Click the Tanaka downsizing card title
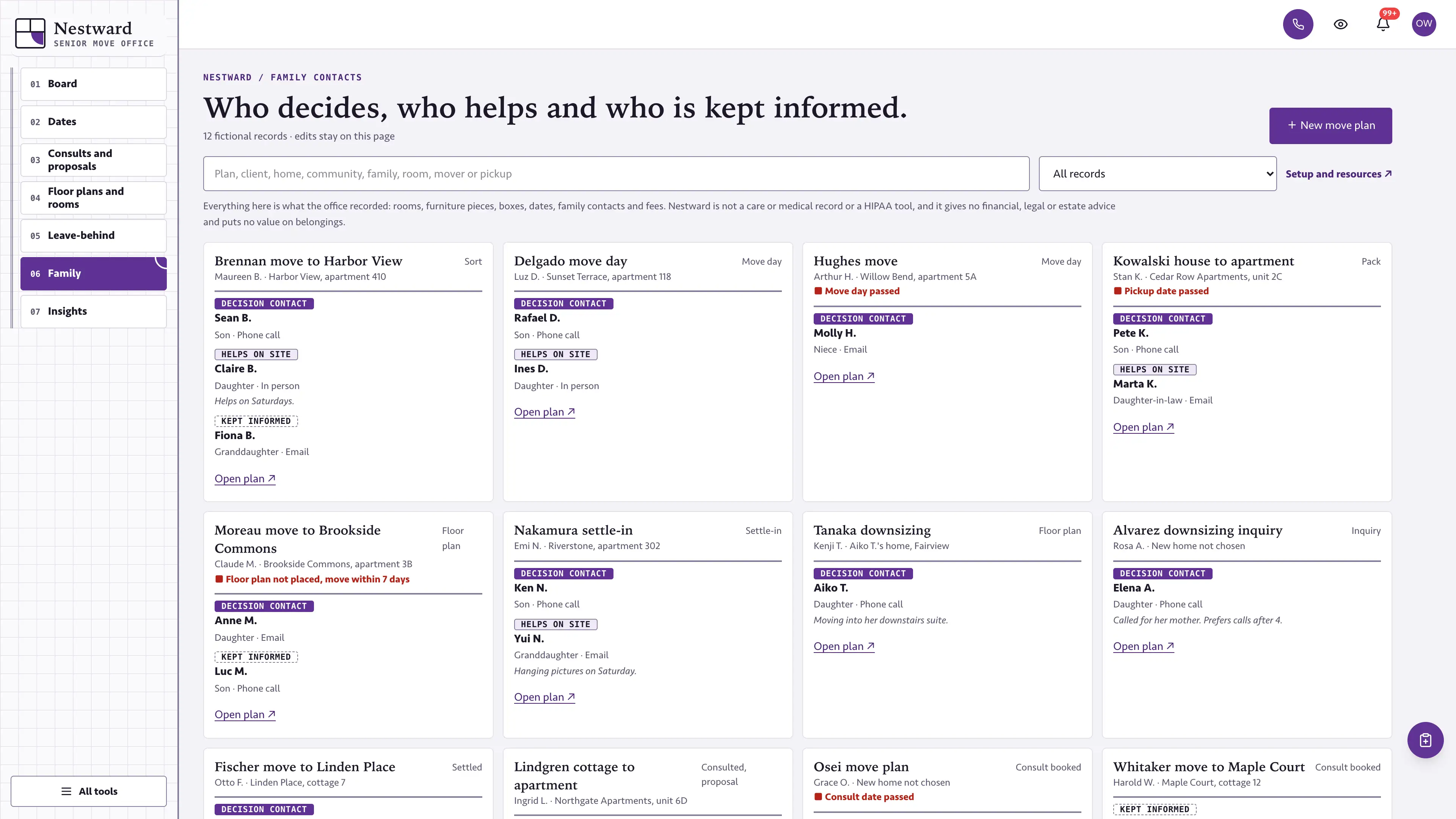 click(872, 530)
